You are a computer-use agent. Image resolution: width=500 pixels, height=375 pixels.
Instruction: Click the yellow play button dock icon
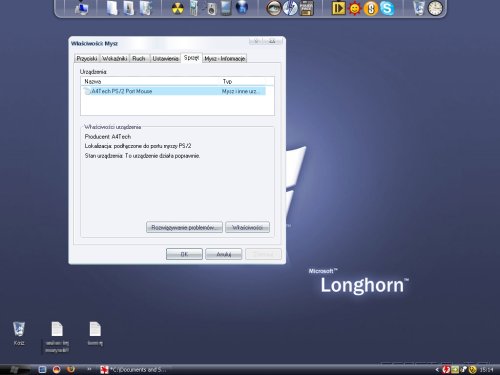coord(338,8)
